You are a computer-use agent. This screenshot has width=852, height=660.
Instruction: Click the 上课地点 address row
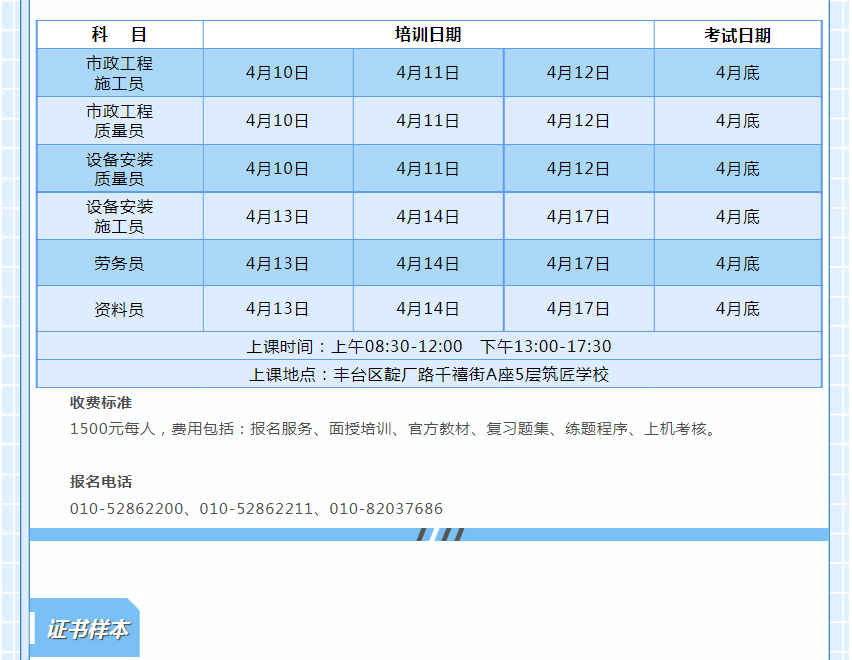tap(429, 374)
